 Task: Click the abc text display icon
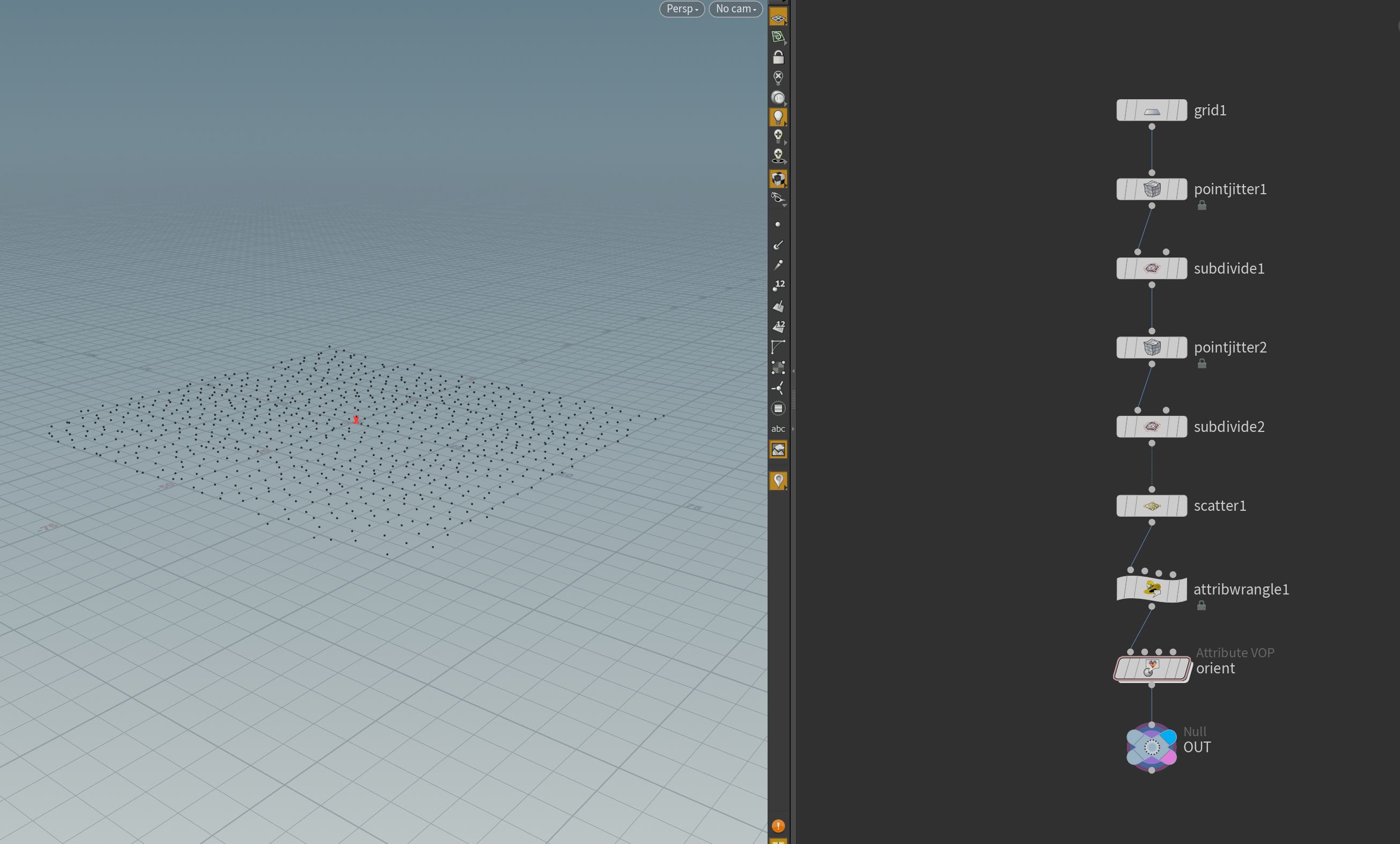point(778,429)
